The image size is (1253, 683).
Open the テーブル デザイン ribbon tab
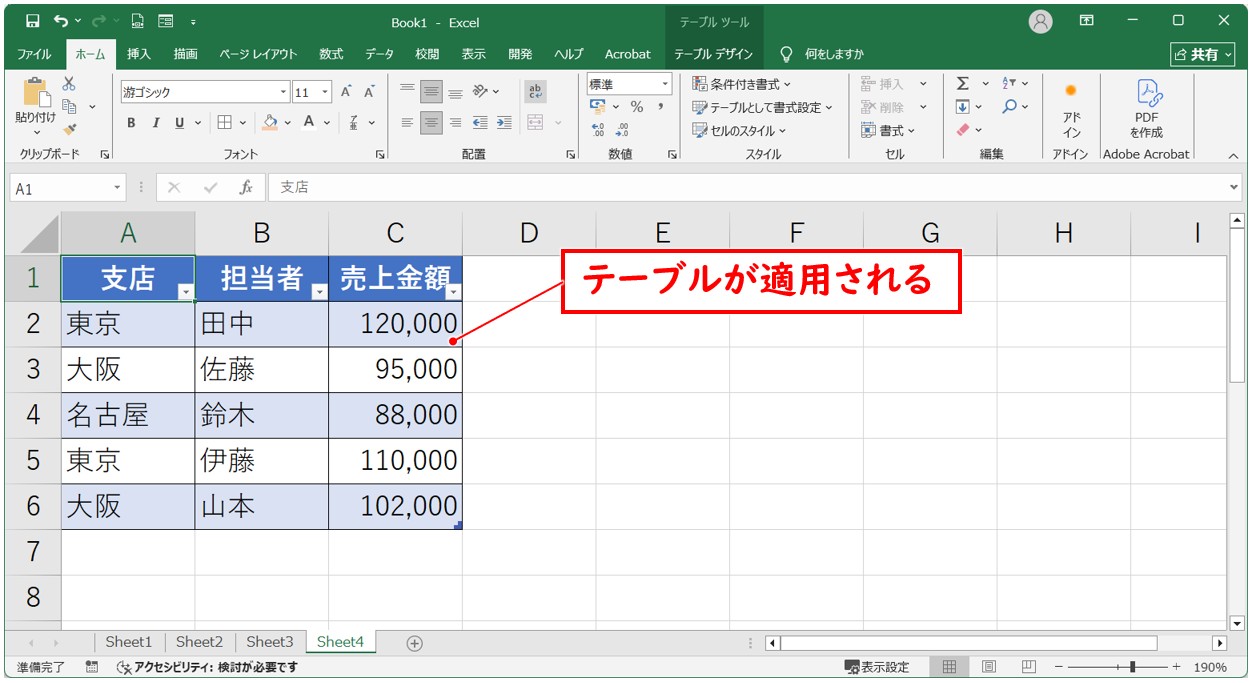pyautogui.click(x=713, y=54)
